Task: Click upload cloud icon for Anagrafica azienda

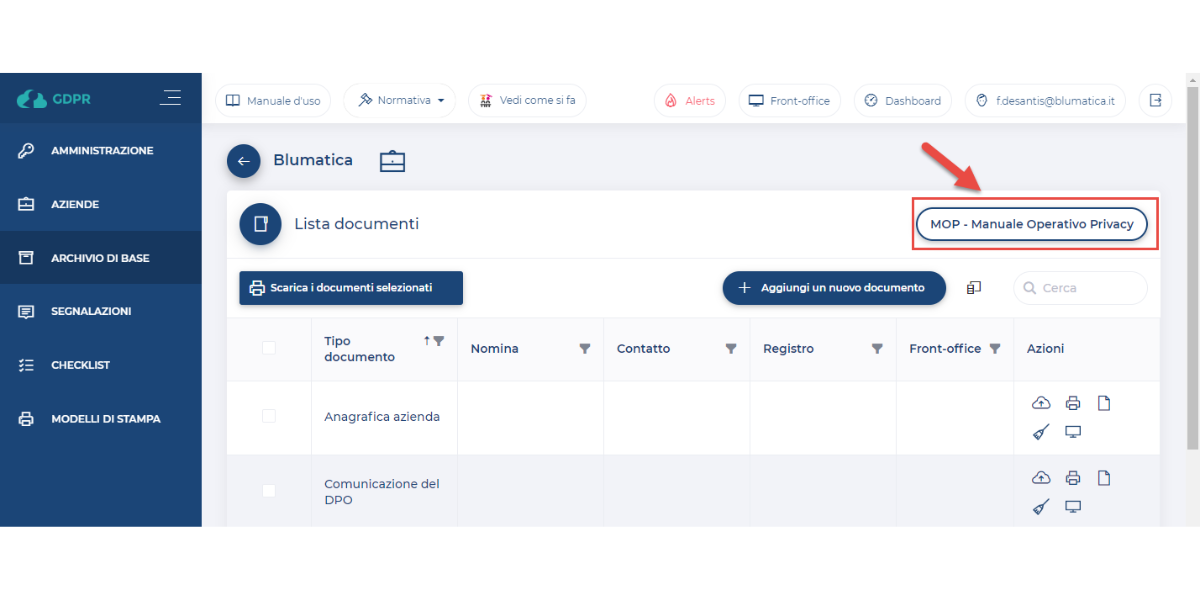Action: pos(1041,403)
